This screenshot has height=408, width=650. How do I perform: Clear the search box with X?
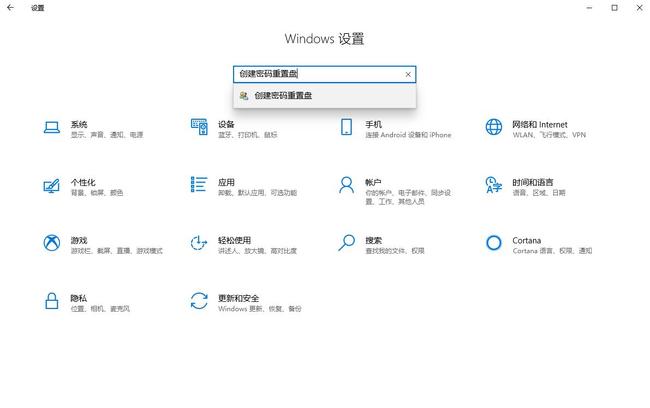pos(408,74)
